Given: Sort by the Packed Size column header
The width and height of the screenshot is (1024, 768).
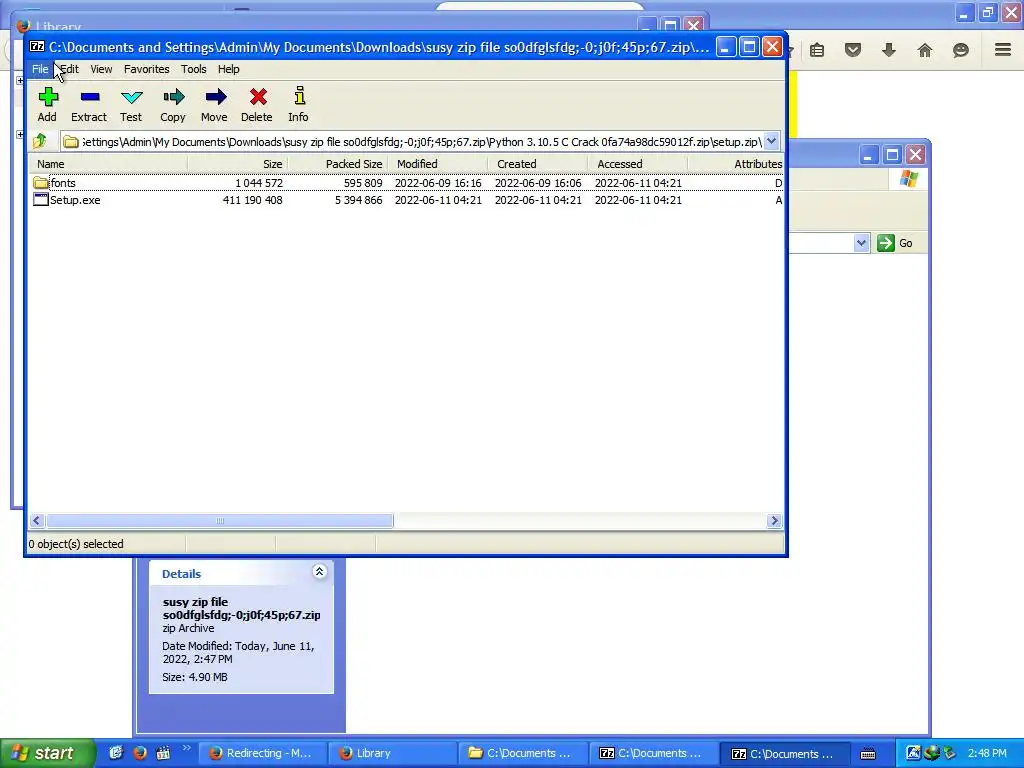Looking at the screenshot, I should point(338,164).
